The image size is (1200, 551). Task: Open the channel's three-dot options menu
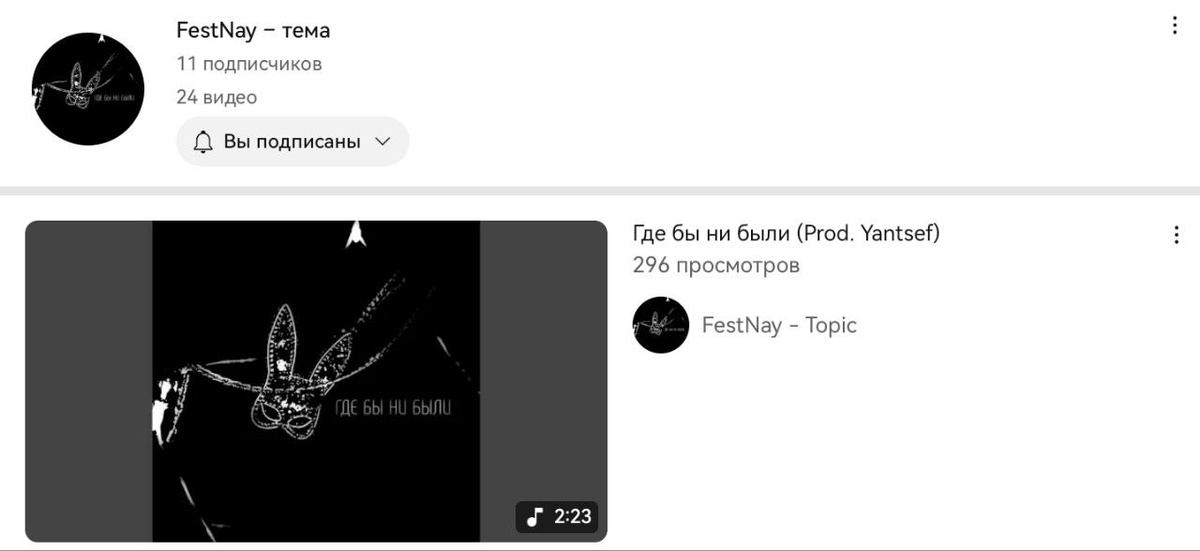[x=1174, y=26]
